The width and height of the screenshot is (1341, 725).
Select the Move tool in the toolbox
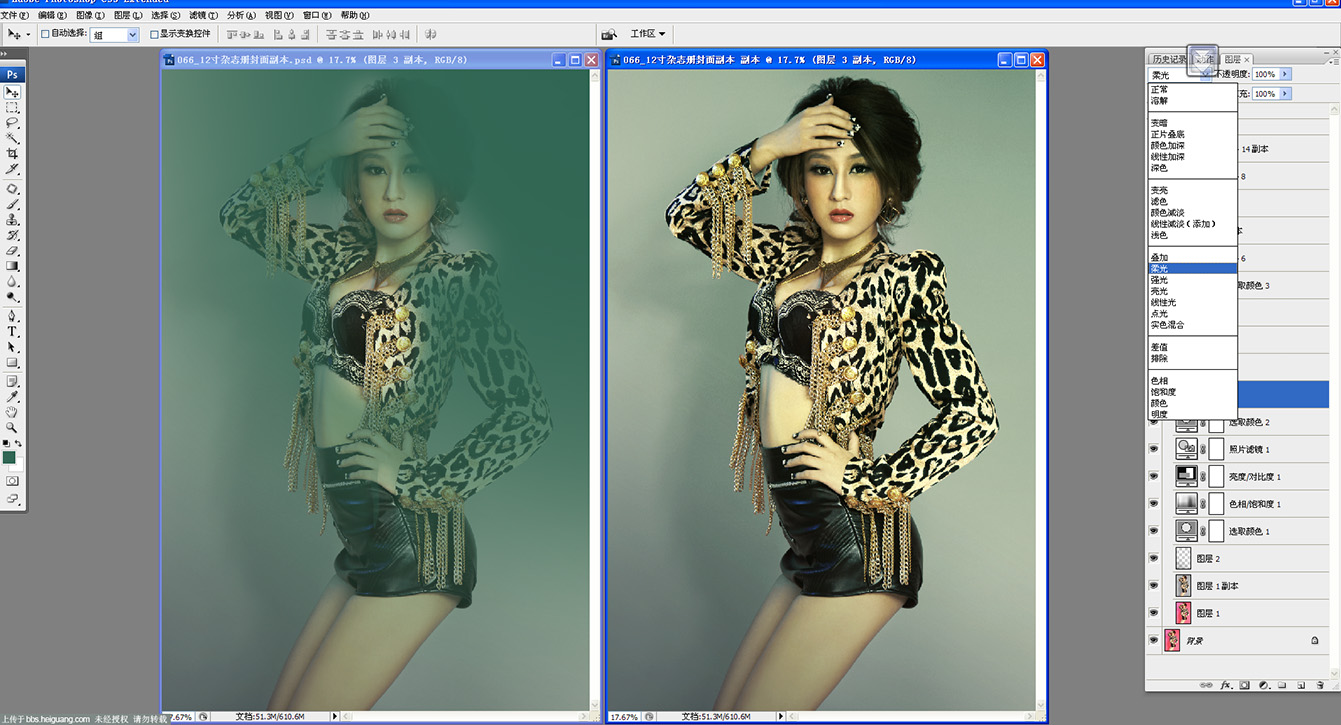[12, 92]
